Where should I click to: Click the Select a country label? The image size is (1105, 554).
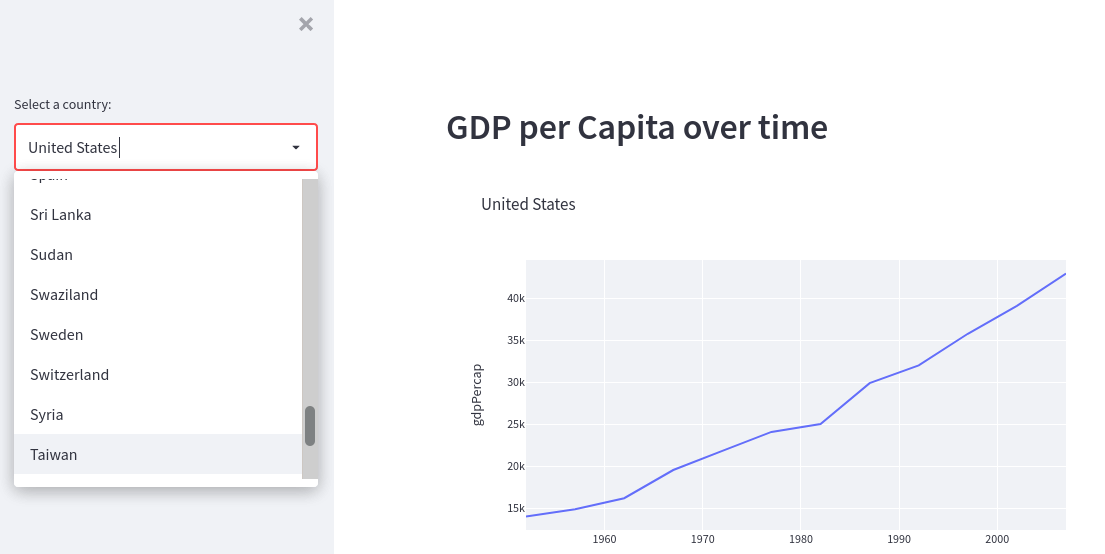point(63,104)
